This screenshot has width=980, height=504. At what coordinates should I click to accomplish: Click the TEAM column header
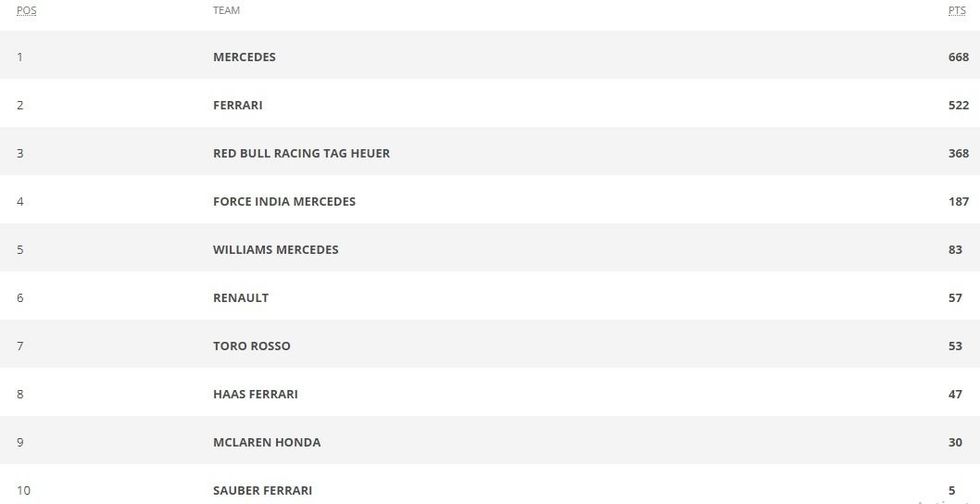[x=226, y=10]
